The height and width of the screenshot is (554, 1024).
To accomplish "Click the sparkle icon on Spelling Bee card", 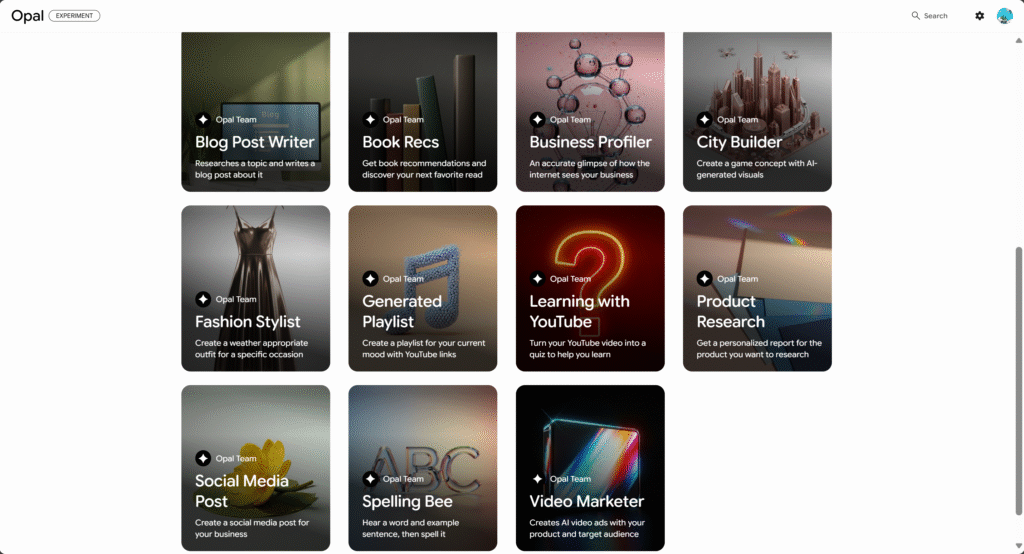I will pyautogui.click(x=370, y=479).
